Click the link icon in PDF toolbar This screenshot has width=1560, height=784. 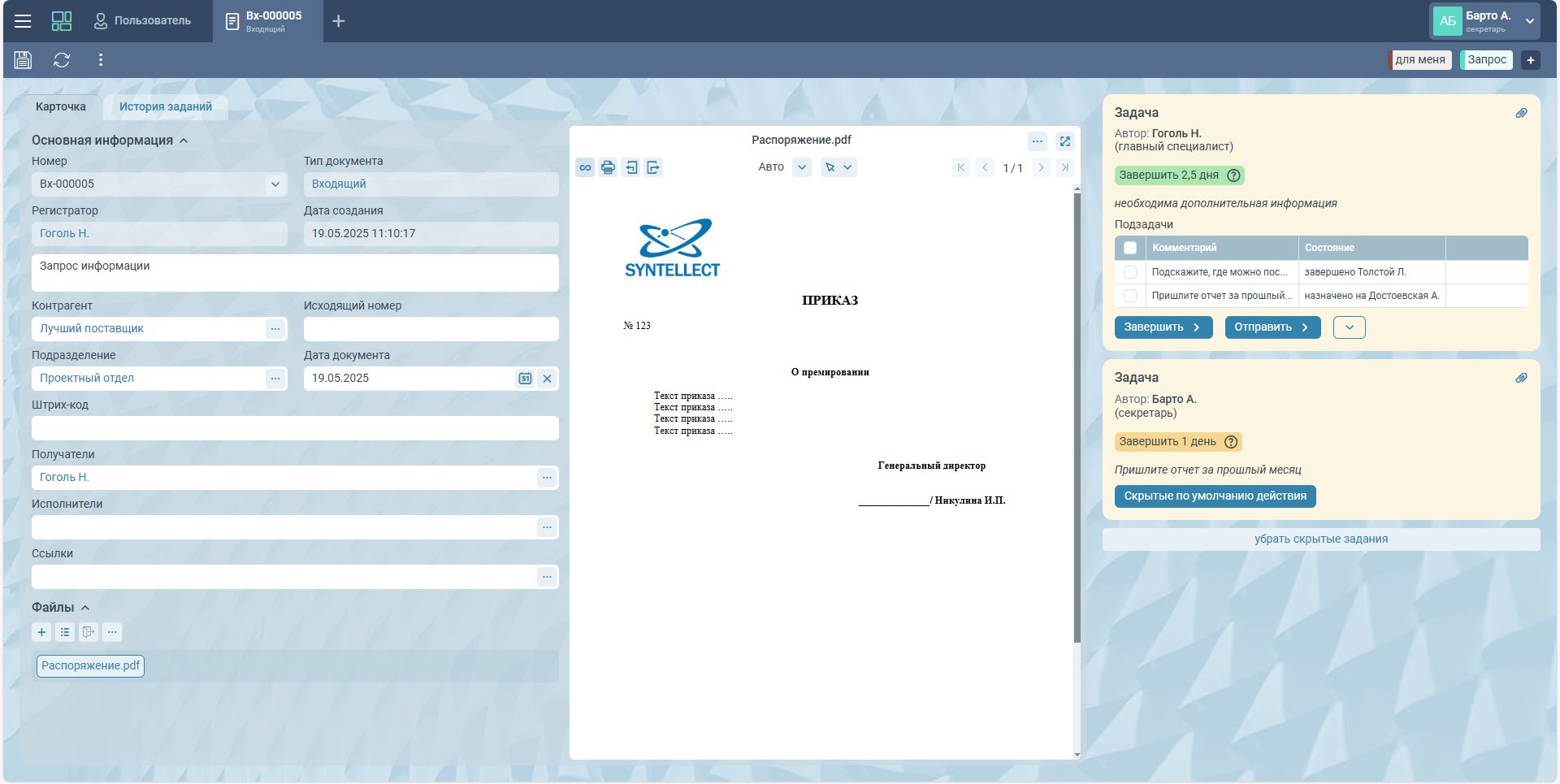[x=585, y=167]
